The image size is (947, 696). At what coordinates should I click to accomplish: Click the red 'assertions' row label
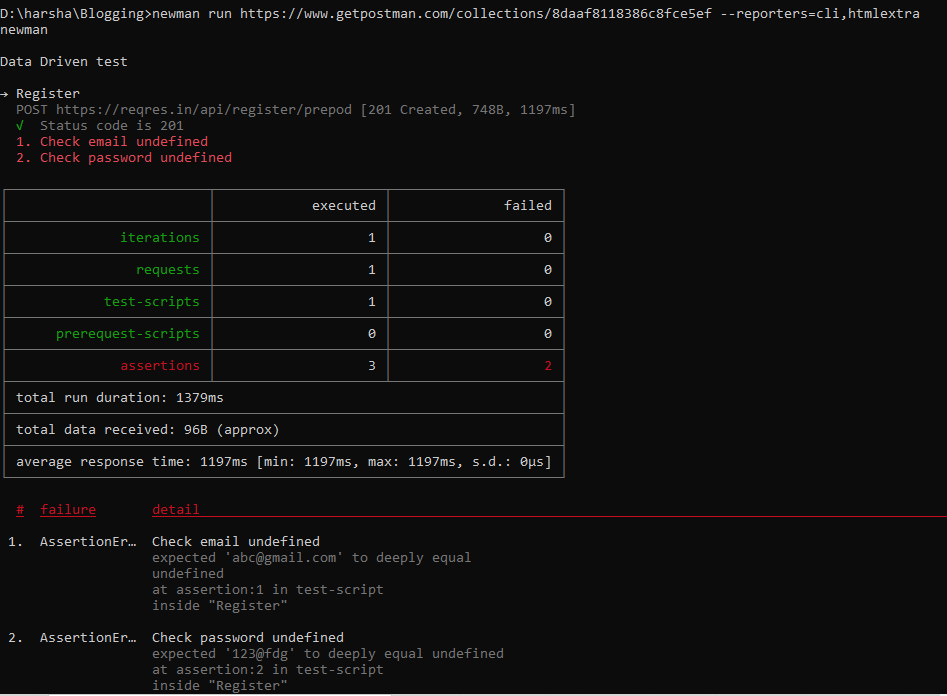[159, 366]
